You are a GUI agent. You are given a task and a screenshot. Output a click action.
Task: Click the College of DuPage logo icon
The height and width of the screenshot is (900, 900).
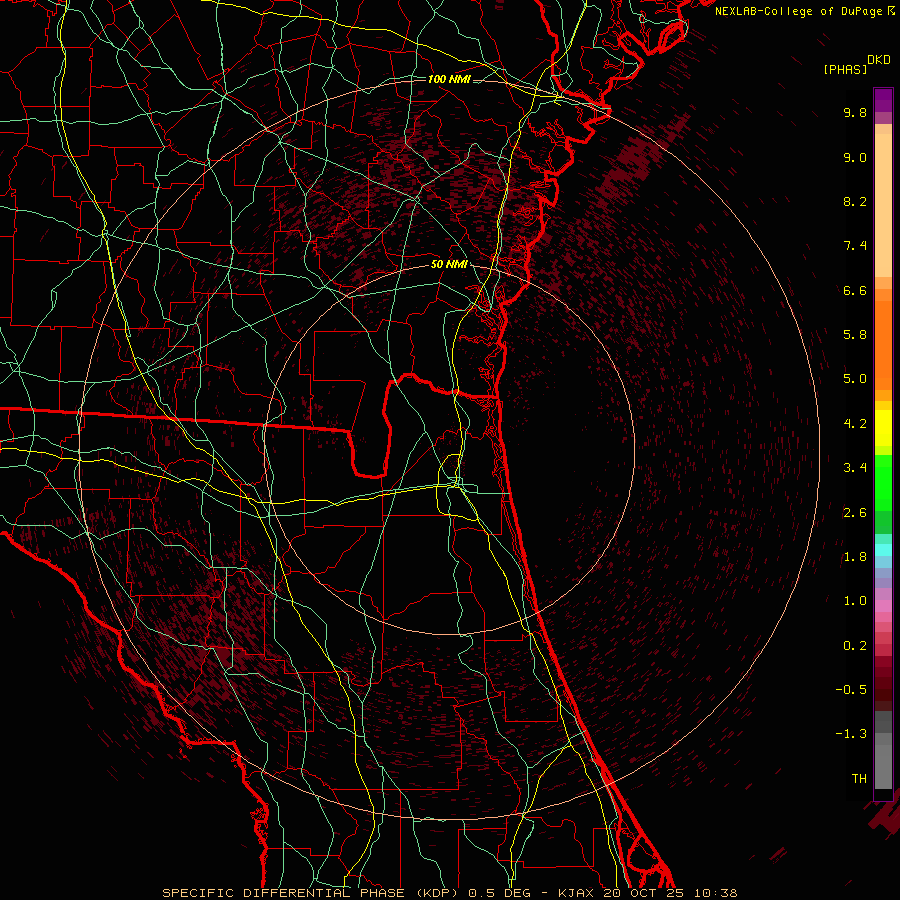892,10
